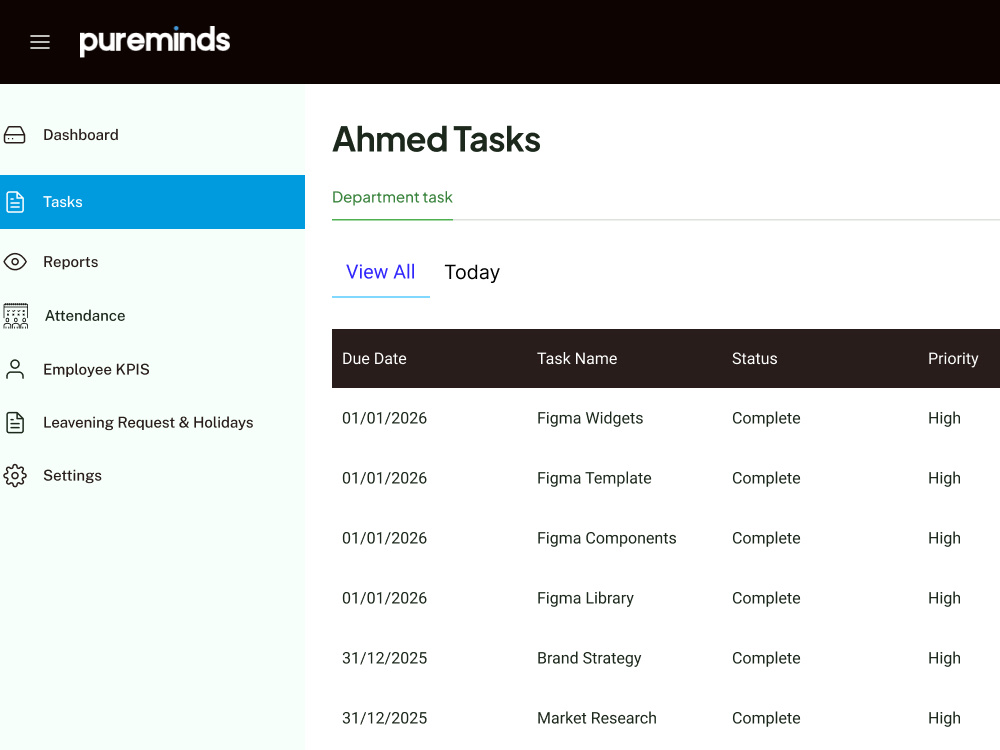Click the Settings gear icon
This screenshot has width=1000, height=750.
point(15,476)
